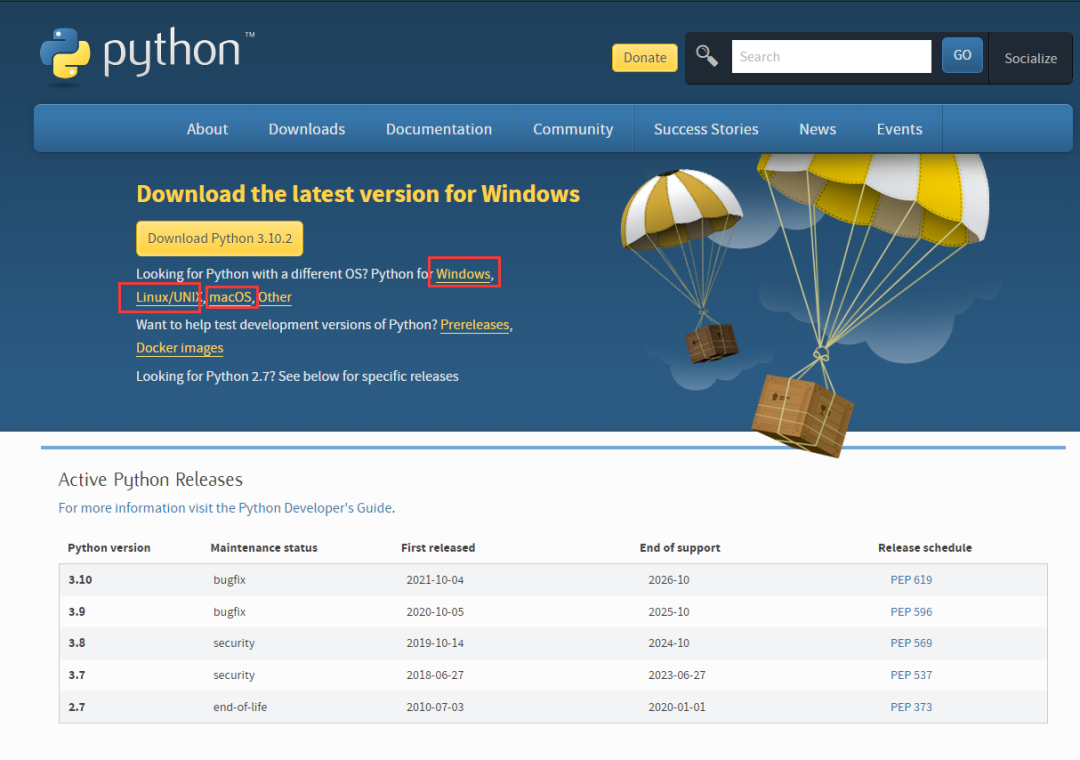The height and width of the screenshot is (760, 1080).
Task: Open the Community menu
Action: [573, 129]
